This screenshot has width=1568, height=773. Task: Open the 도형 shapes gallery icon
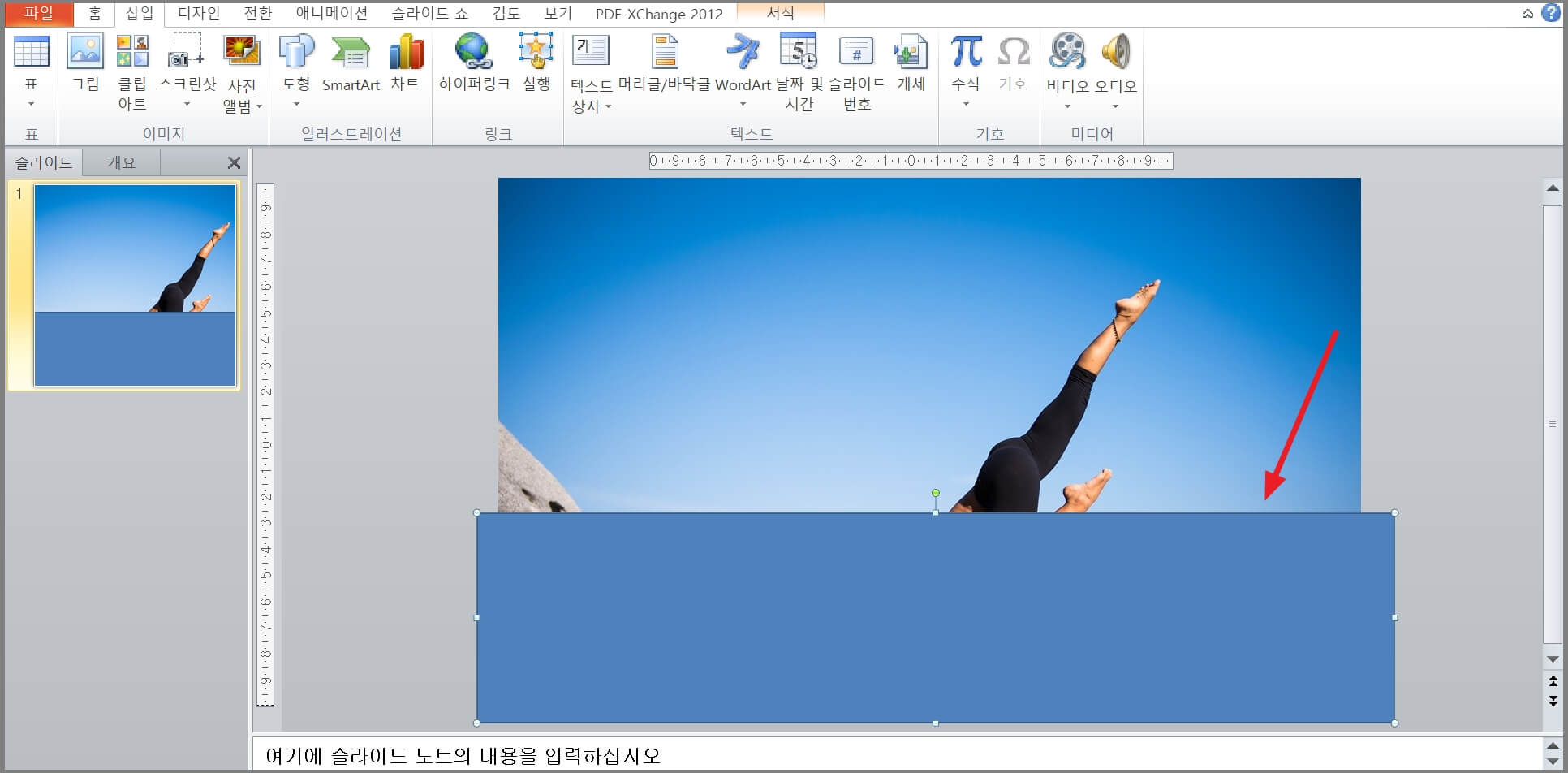(296, 52)
